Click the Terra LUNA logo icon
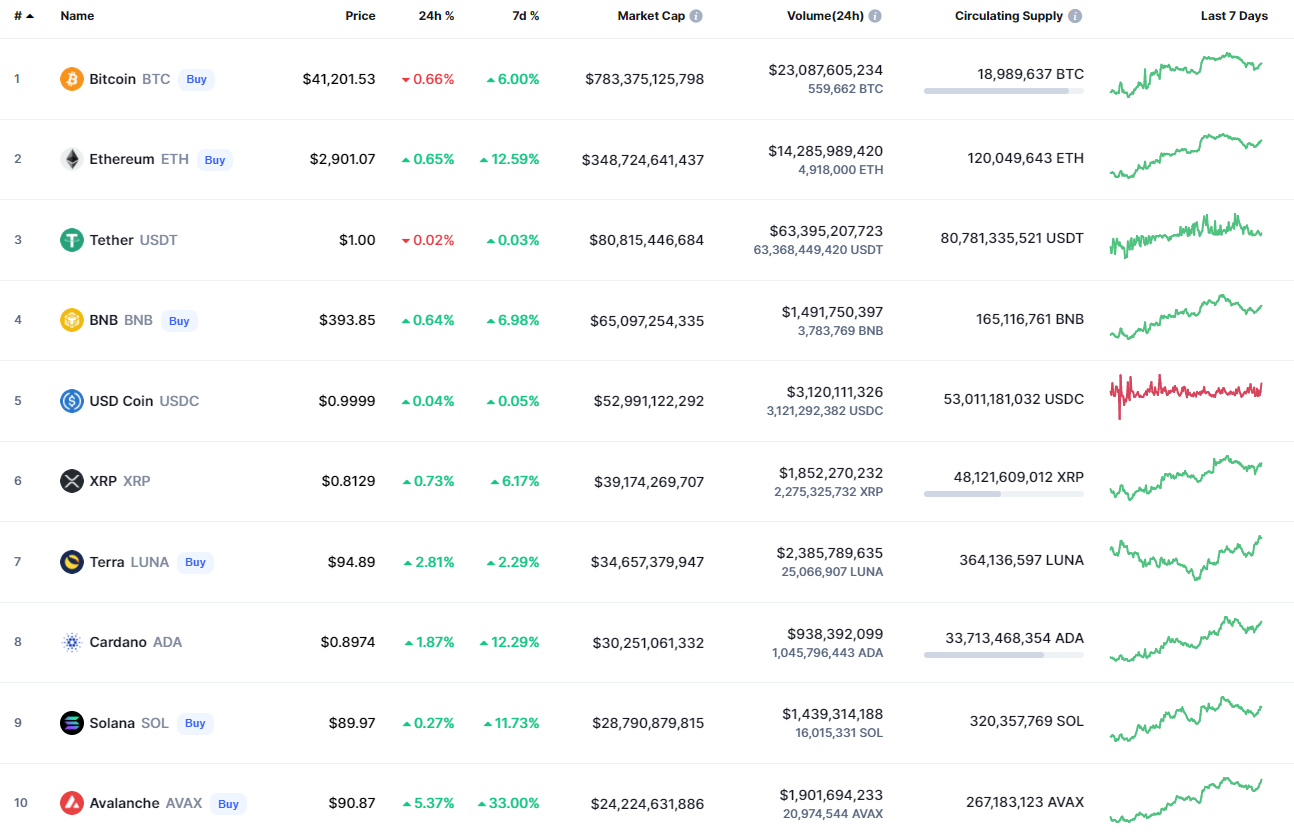 coord(72,562)
